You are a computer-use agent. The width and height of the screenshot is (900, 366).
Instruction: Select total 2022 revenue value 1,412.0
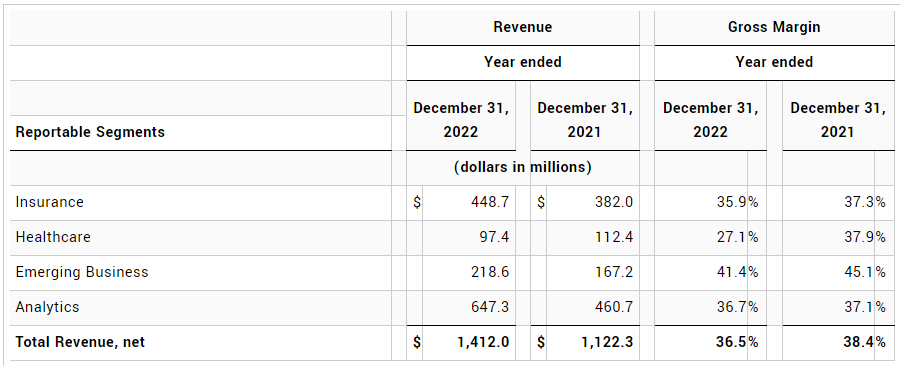point(483,342)
